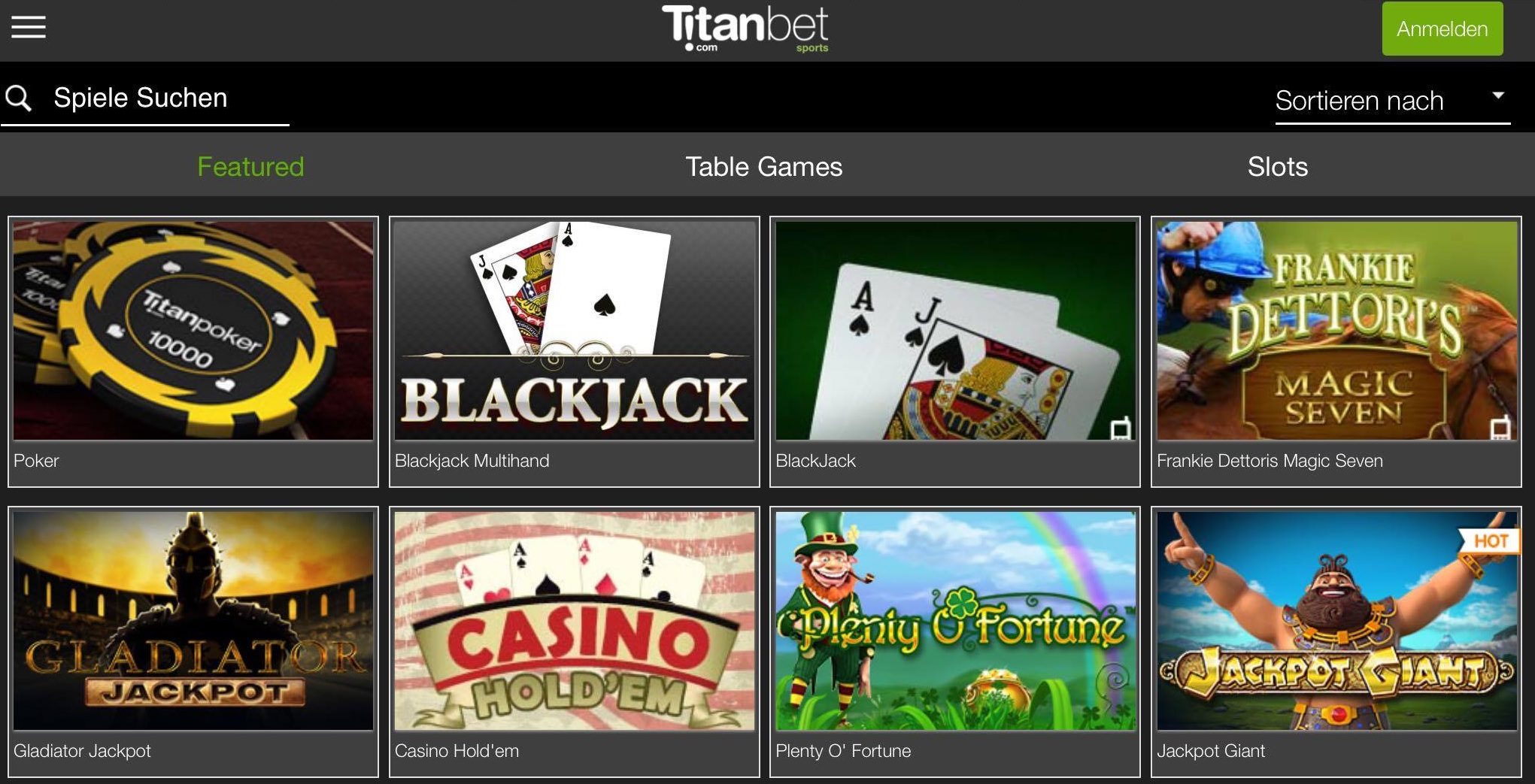Open the Gladiator Jackpot game
The width and height of the screenshot is (1535, 784).
click(193, 621)
